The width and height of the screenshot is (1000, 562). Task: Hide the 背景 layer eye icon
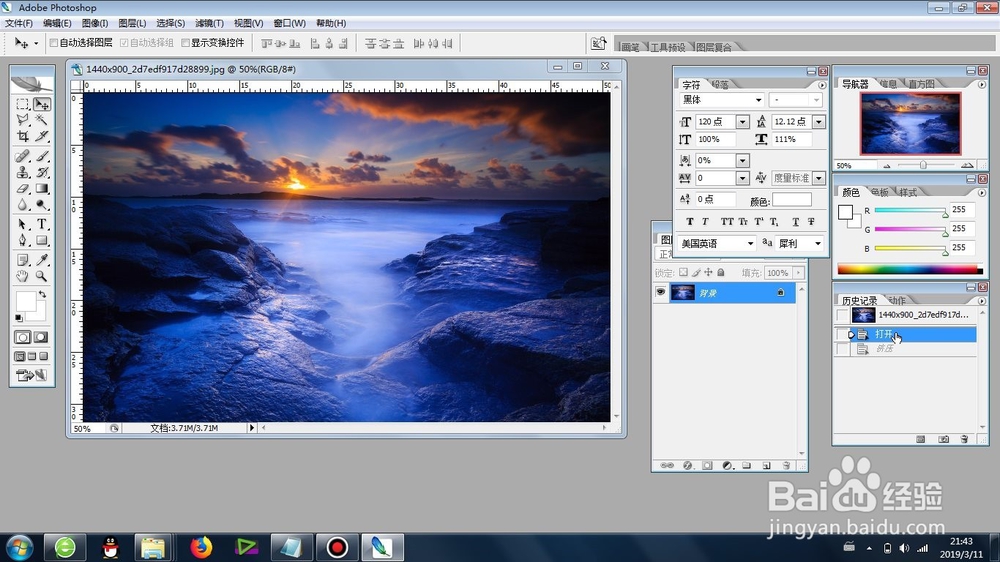point(661,292)
